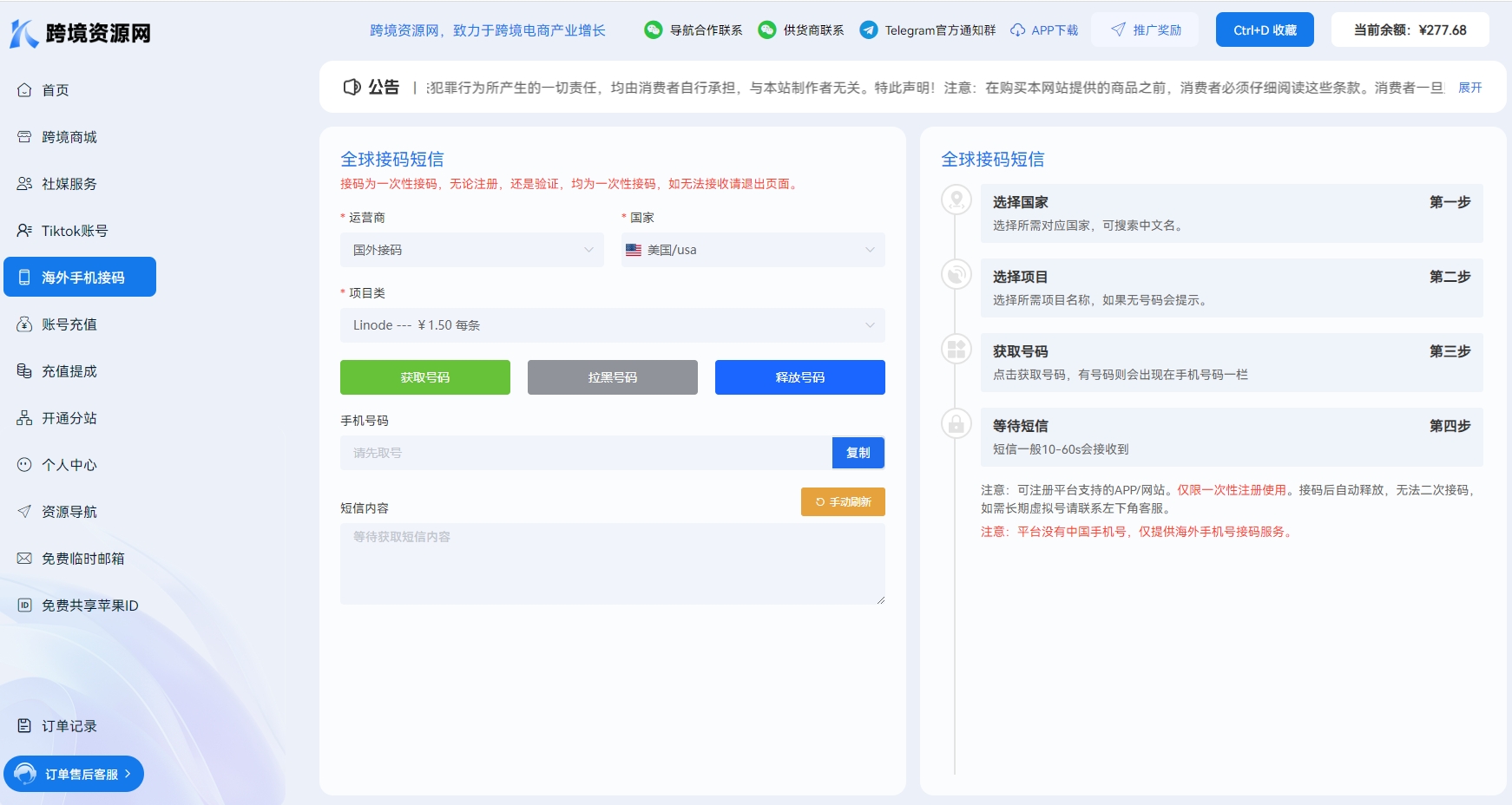The height and width of the screenshot is (805, 1512).
Task: Click the 推广奖励 button
Action: (x=1145, y=29)
